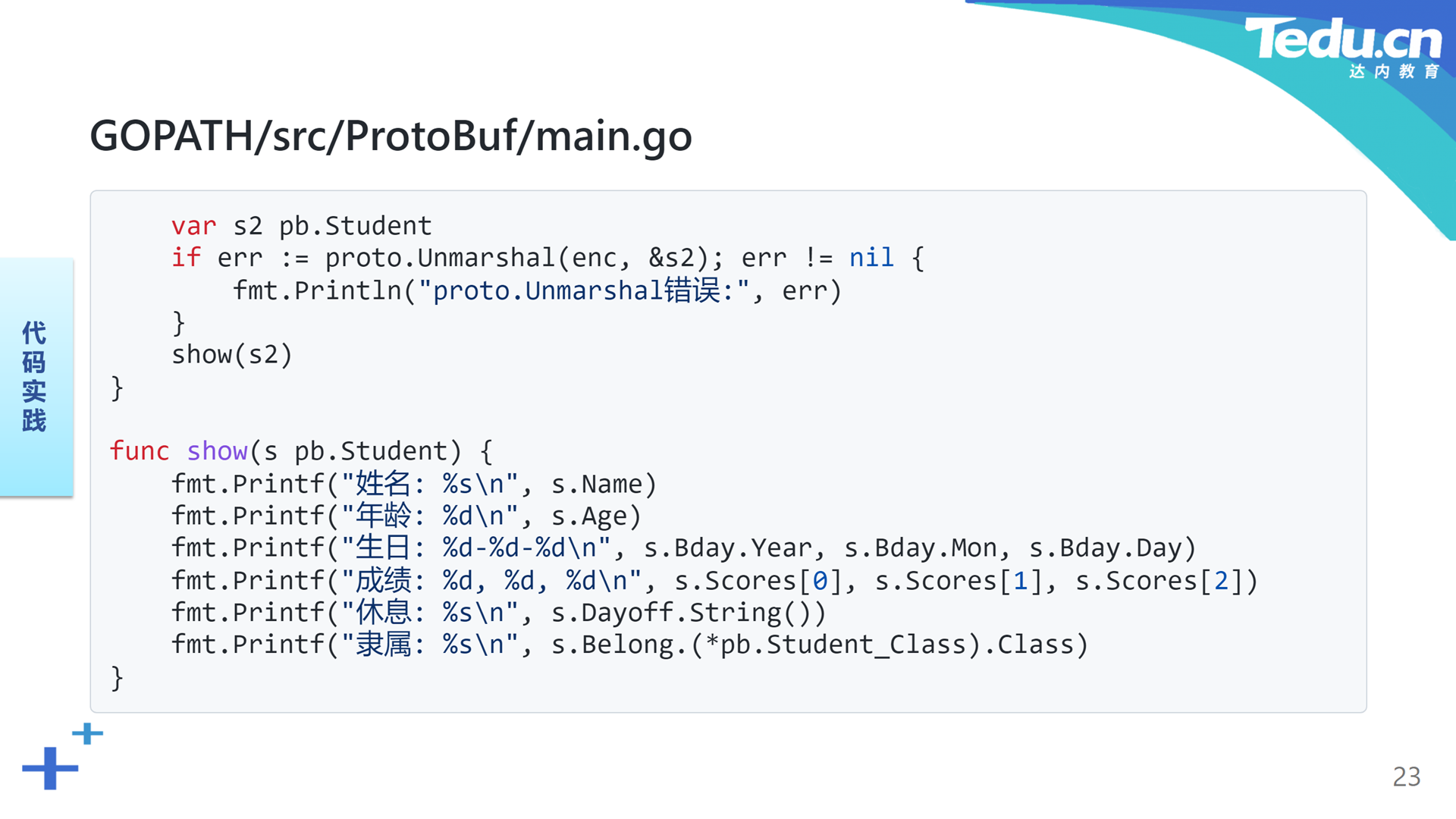Click the 达内教育 text under the logo

[x=1394, y=71]
